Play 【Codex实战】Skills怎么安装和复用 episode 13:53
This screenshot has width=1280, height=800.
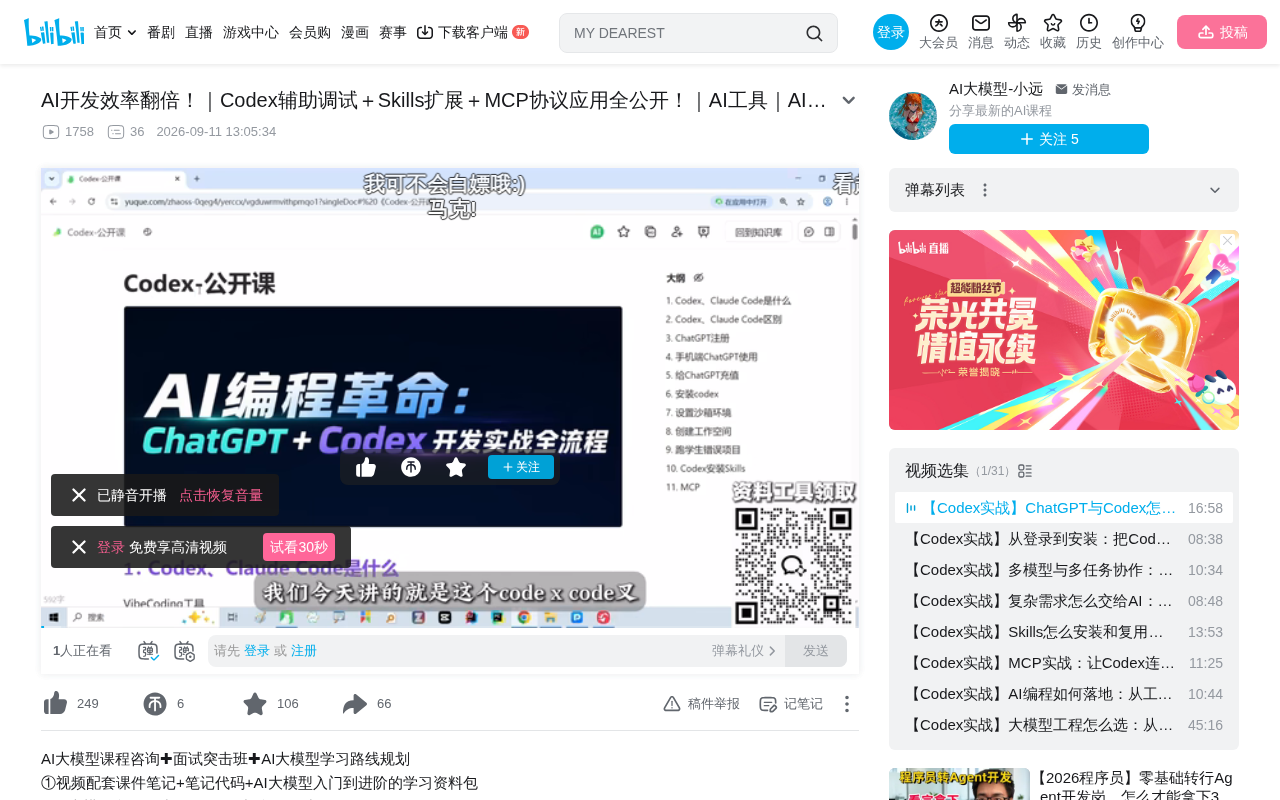1064,632
